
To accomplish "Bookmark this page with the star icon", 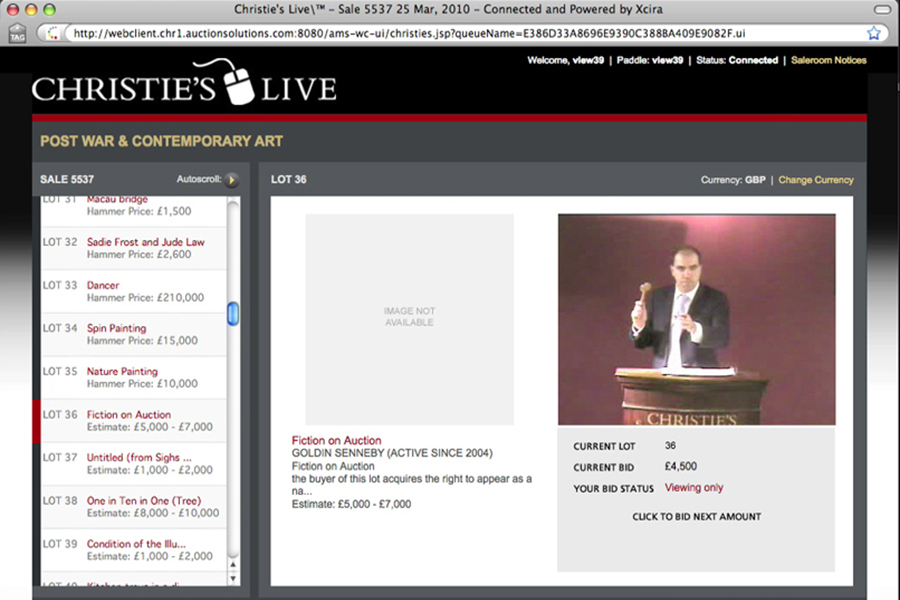I will coord(874,33).
